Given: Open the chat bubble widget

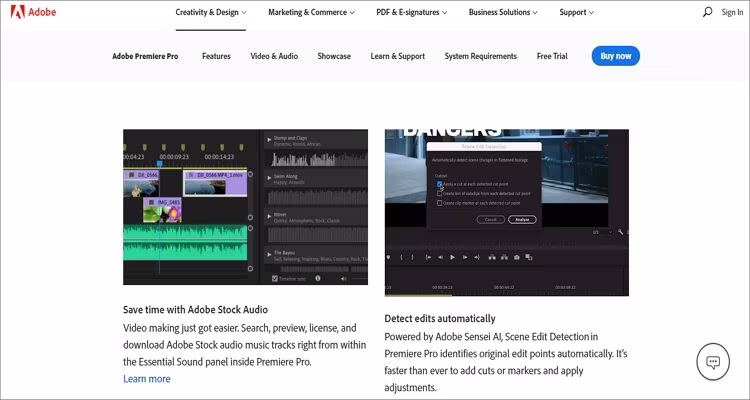Looking at the screenshot, I should tap(713, 361).
